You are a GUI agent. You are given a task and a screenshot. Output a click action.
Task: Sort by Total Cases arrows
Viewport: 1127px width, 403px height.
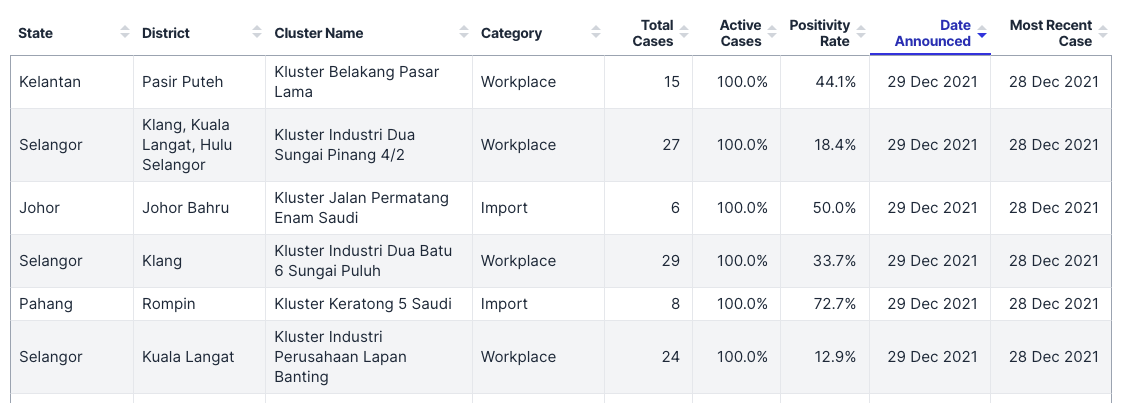[x=684, y=32]
